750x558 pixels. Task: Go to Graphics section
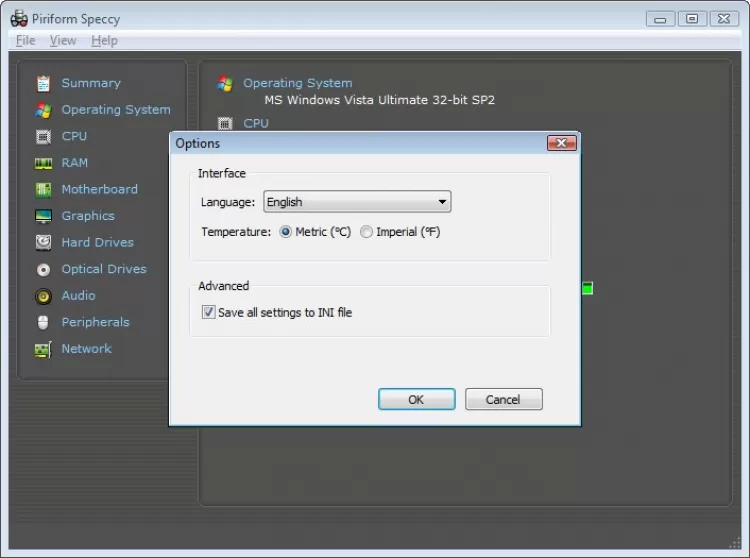click(88, 216)
